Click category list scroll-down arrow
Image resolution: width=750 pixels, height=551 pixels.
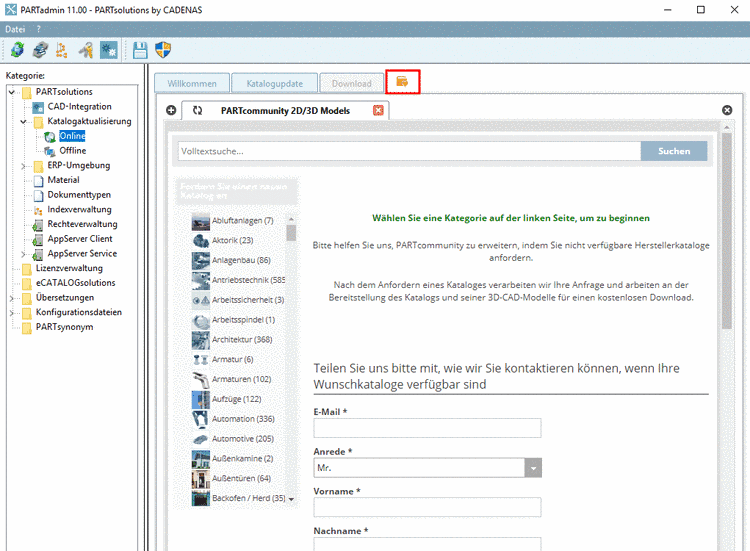point(291,499)
